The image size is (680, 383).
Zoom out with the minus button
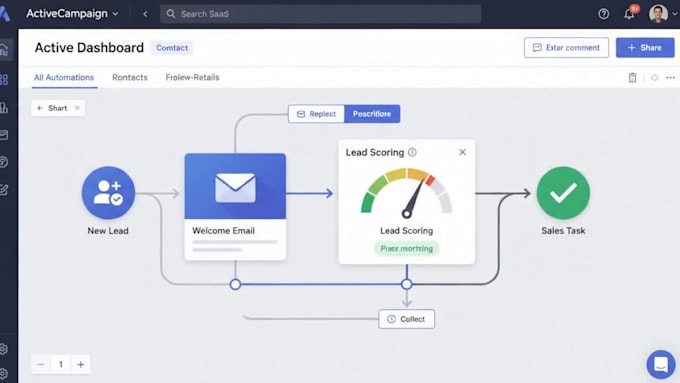pyautogui.click(x=41, y=364)
